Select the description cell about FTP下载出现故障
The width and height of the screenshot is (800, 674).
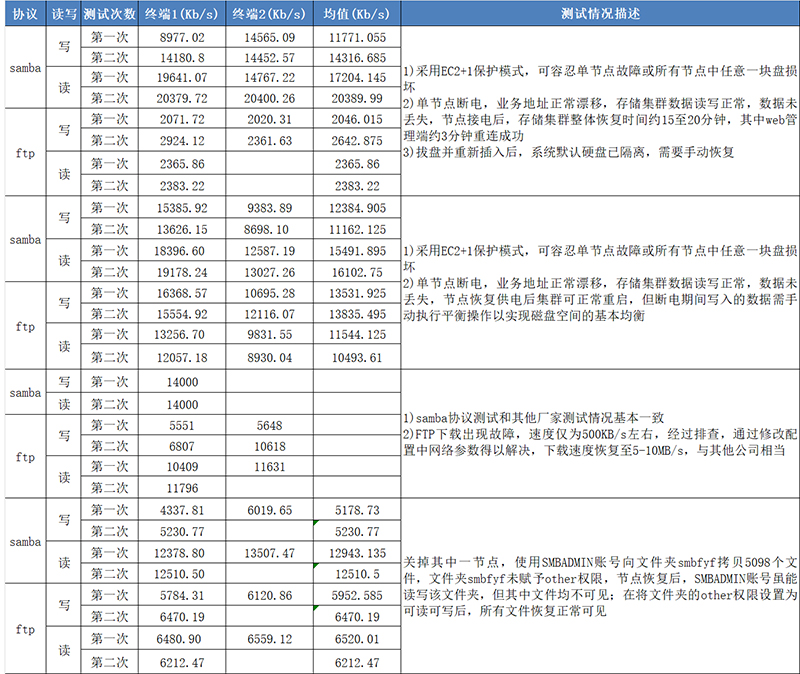pos(599,433)
